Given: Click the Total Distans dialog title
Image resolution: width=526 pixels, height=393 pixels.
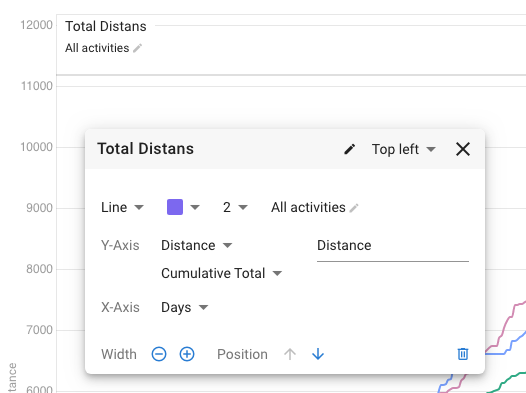Looking at the screenshot, I should tap(145, 149).
